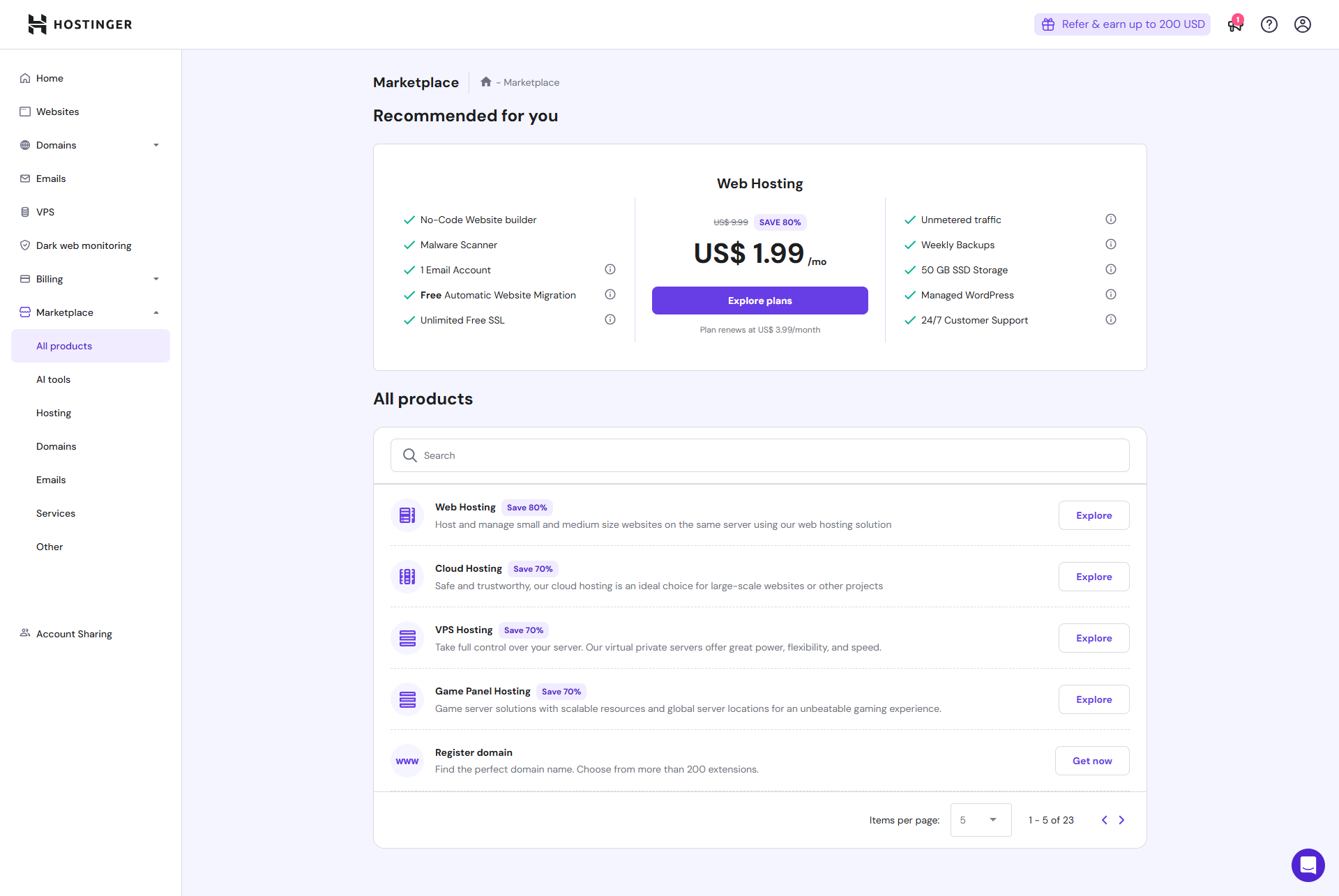This screenshot has height=896, width=1339.
Task: Click the Save 70% badge for Game Panel Hosting
Action: click(561, 692)
